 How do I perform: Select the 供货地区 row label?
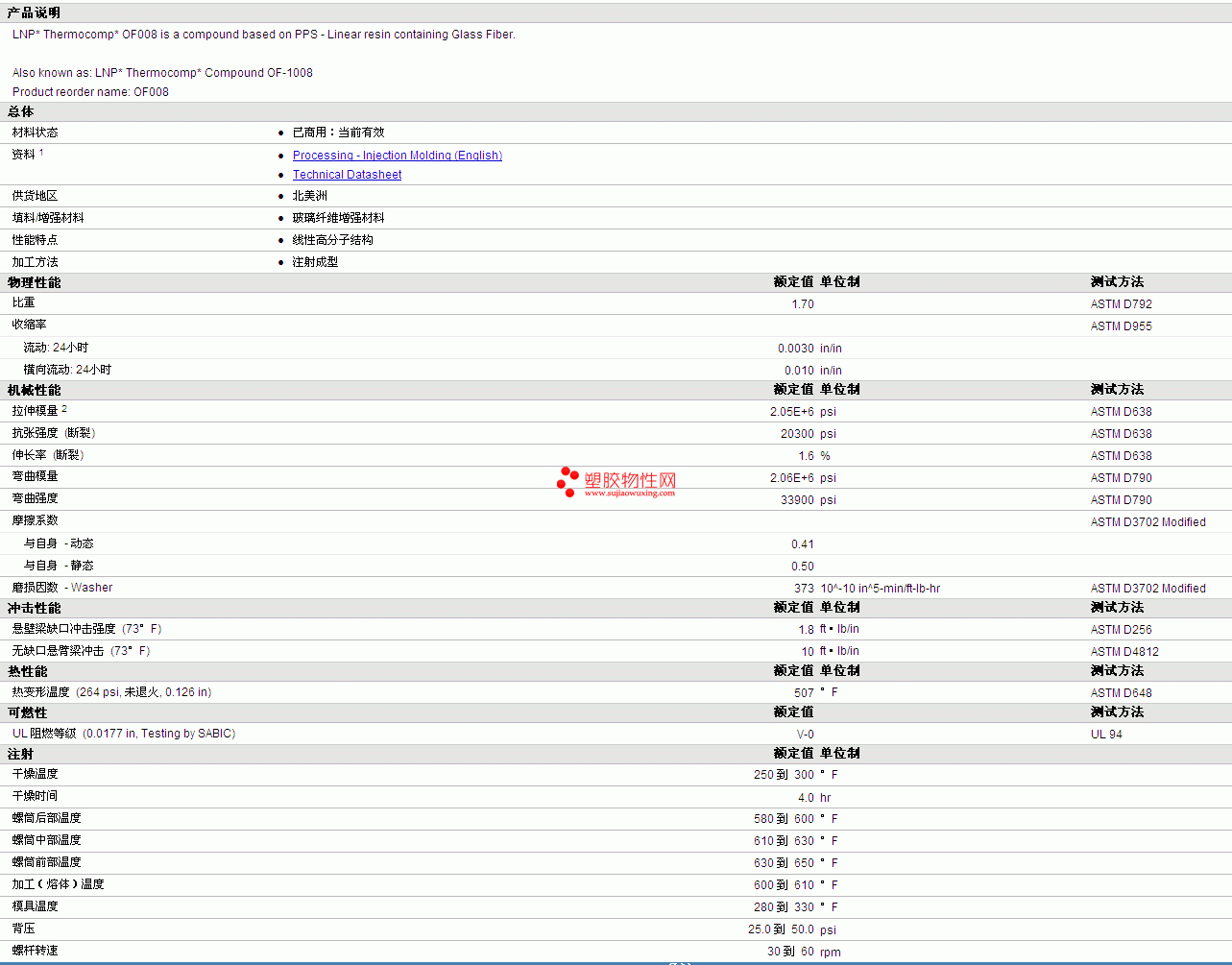point(35,196)
